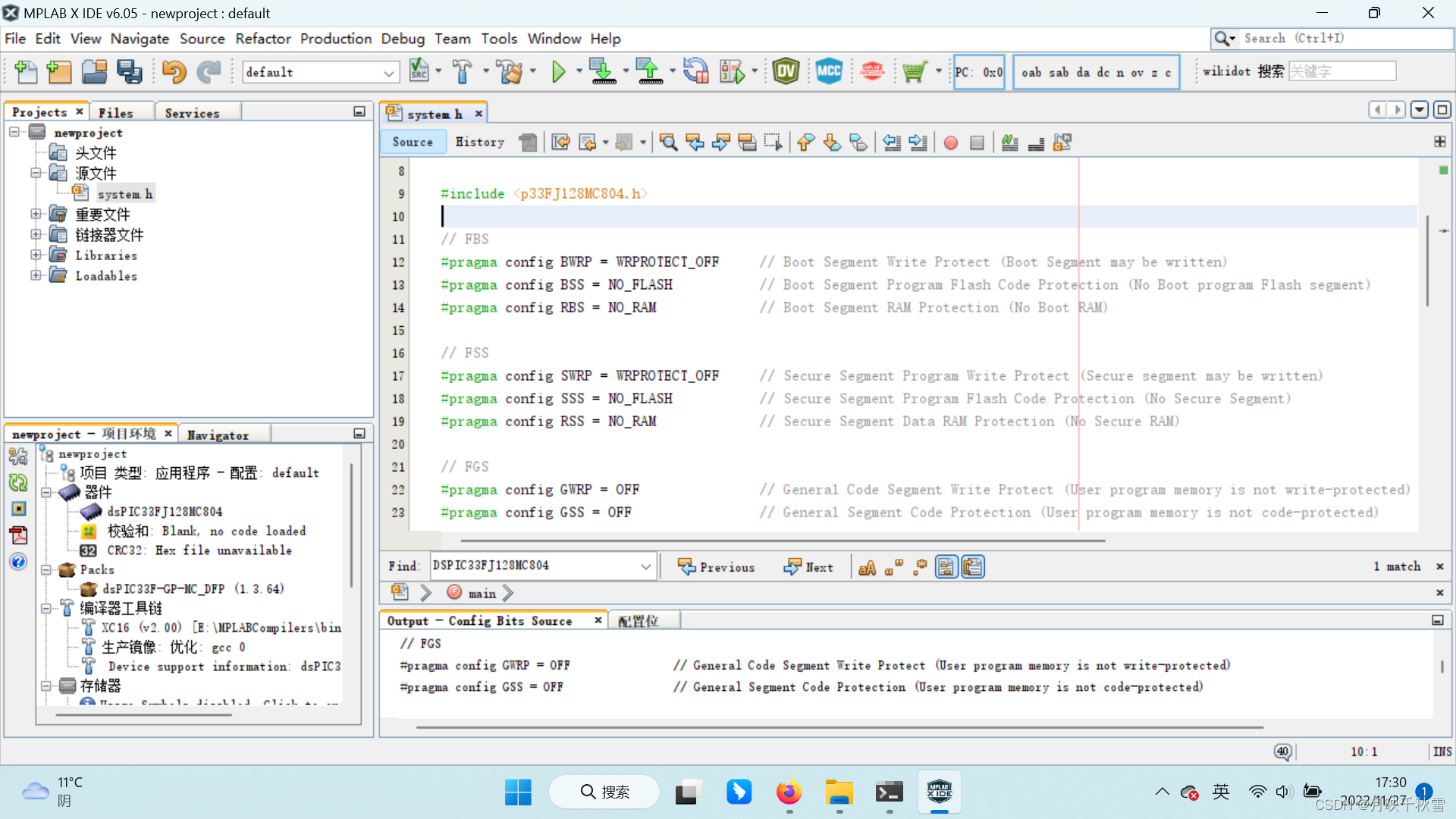
Task: Click the editor horizontal scrollbar
Action: (x=781, y=541)
